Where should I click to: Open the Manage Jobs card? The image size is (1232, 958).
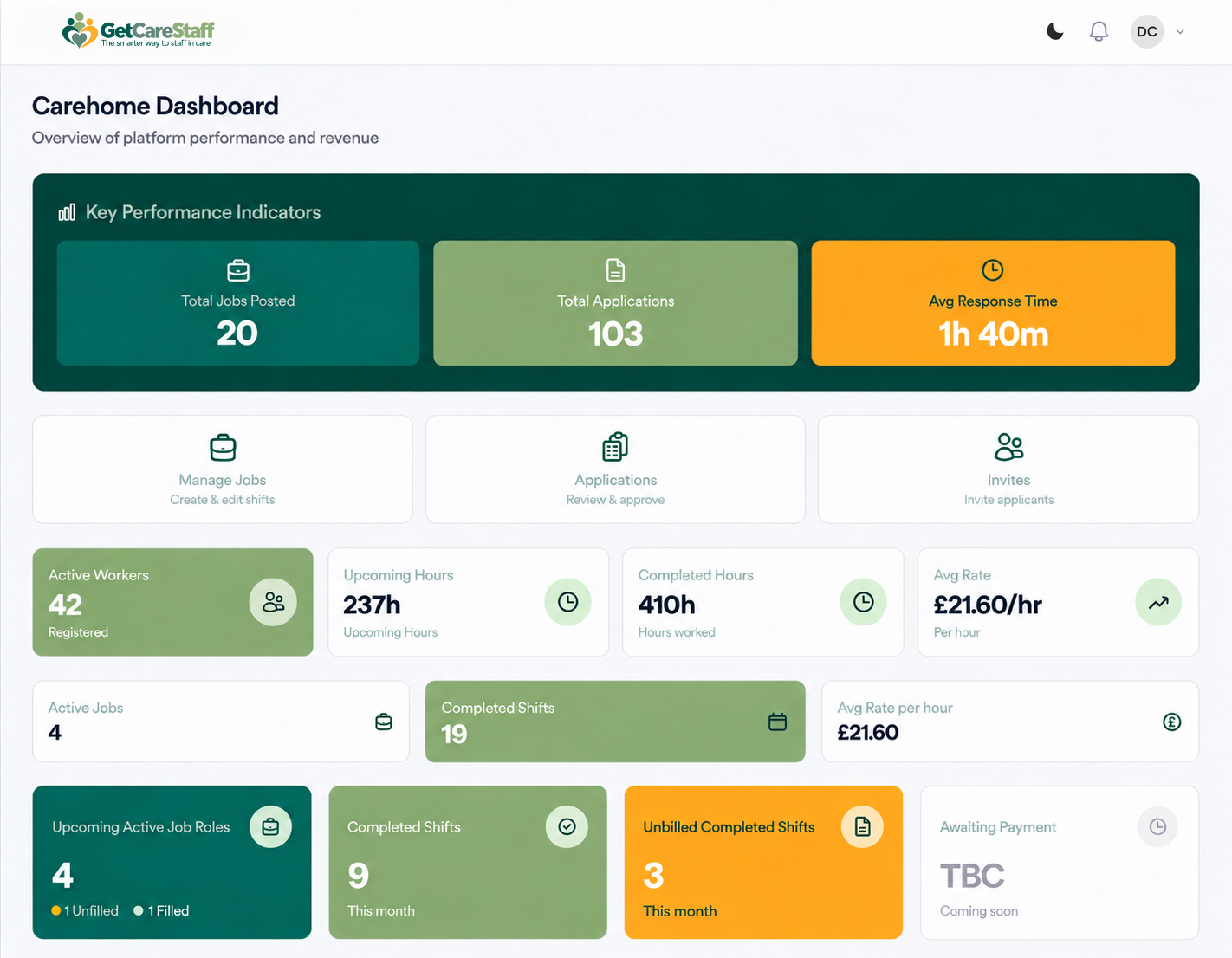[x=223, y=469]
